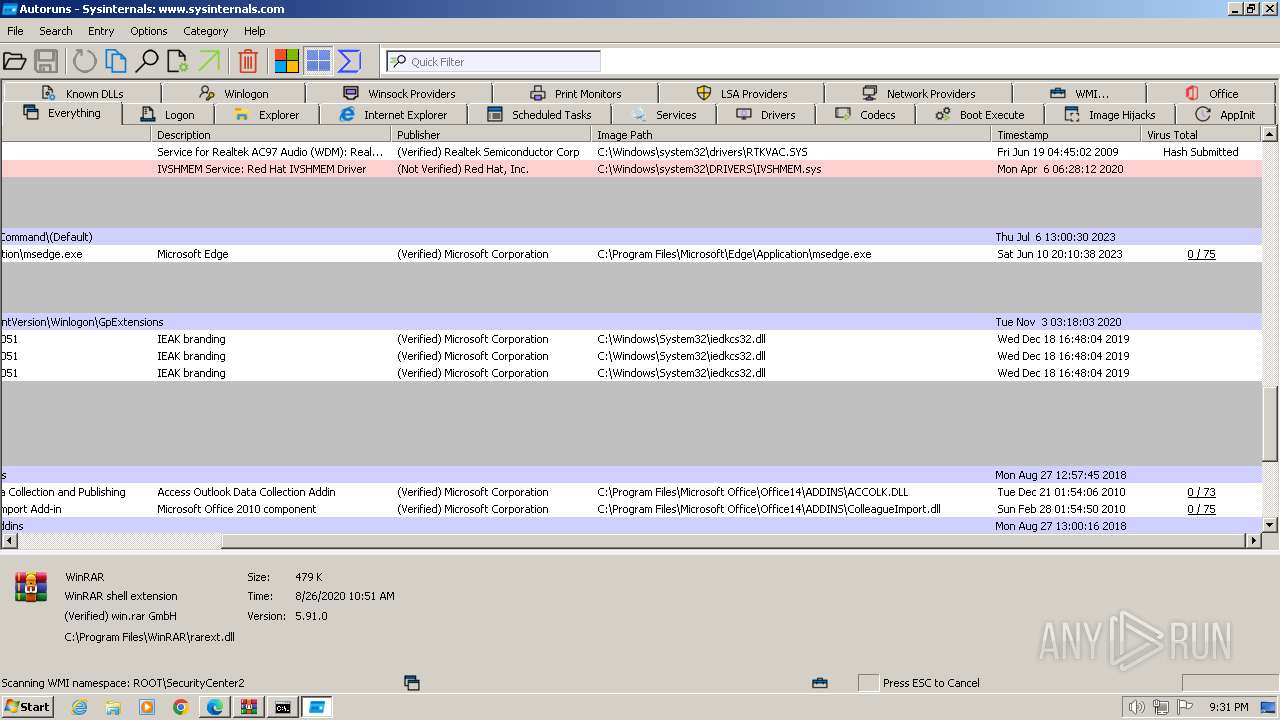Sort by the Timestamp column header
This screenshot has height=720, width=1280.
point(1066,134)
